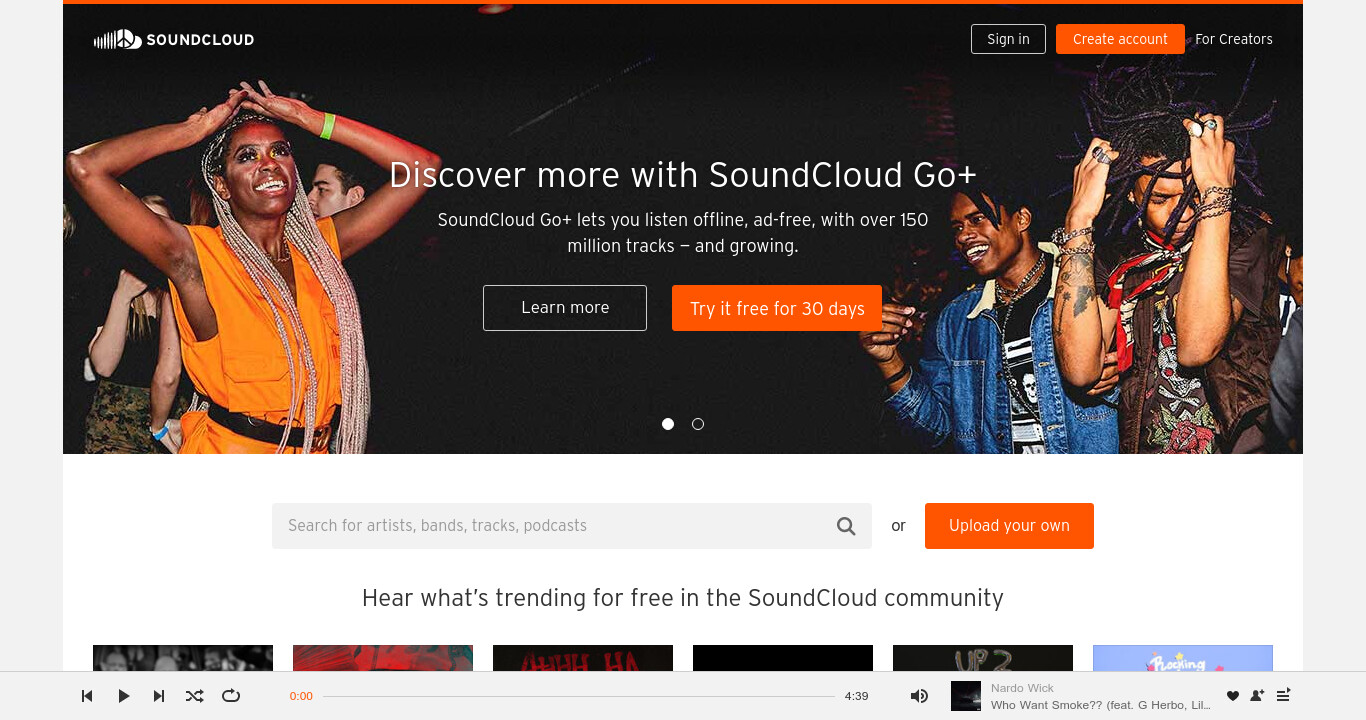This screenshot has height=720, width=1366.
Task: Seek along the track progress bar
Action: tap(578, 696)
